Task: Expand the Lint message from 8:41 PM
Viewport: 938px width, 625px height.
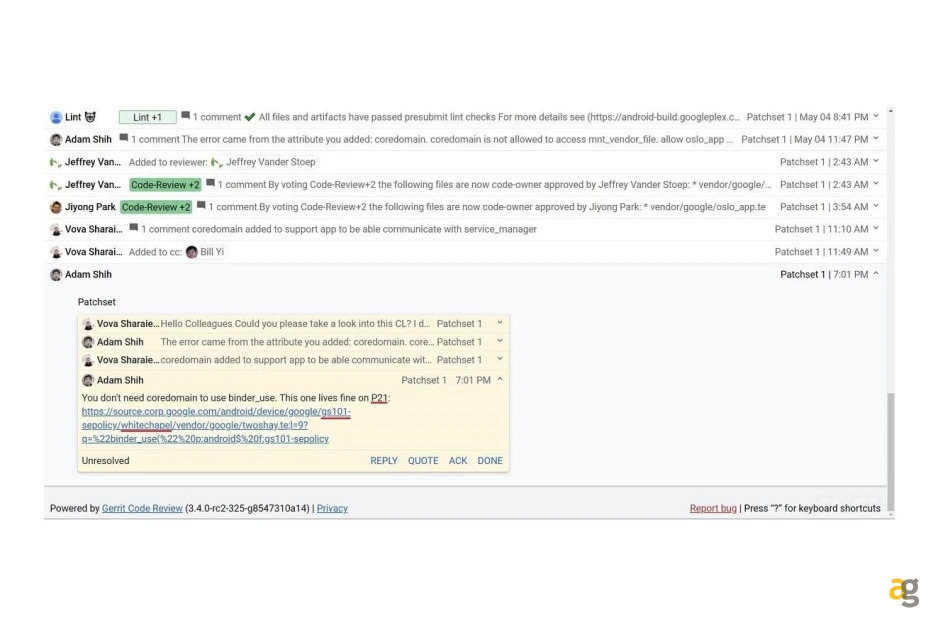Action: click(876, 117)
